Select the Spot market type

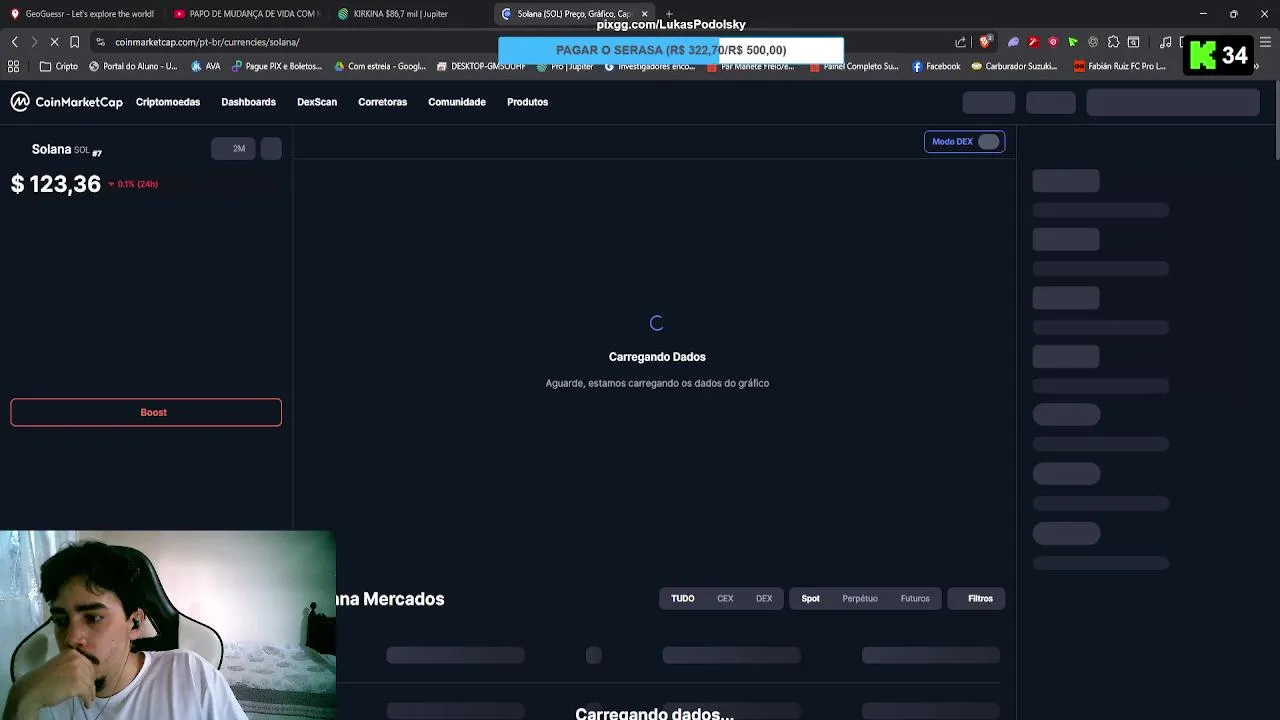(810, 599)
